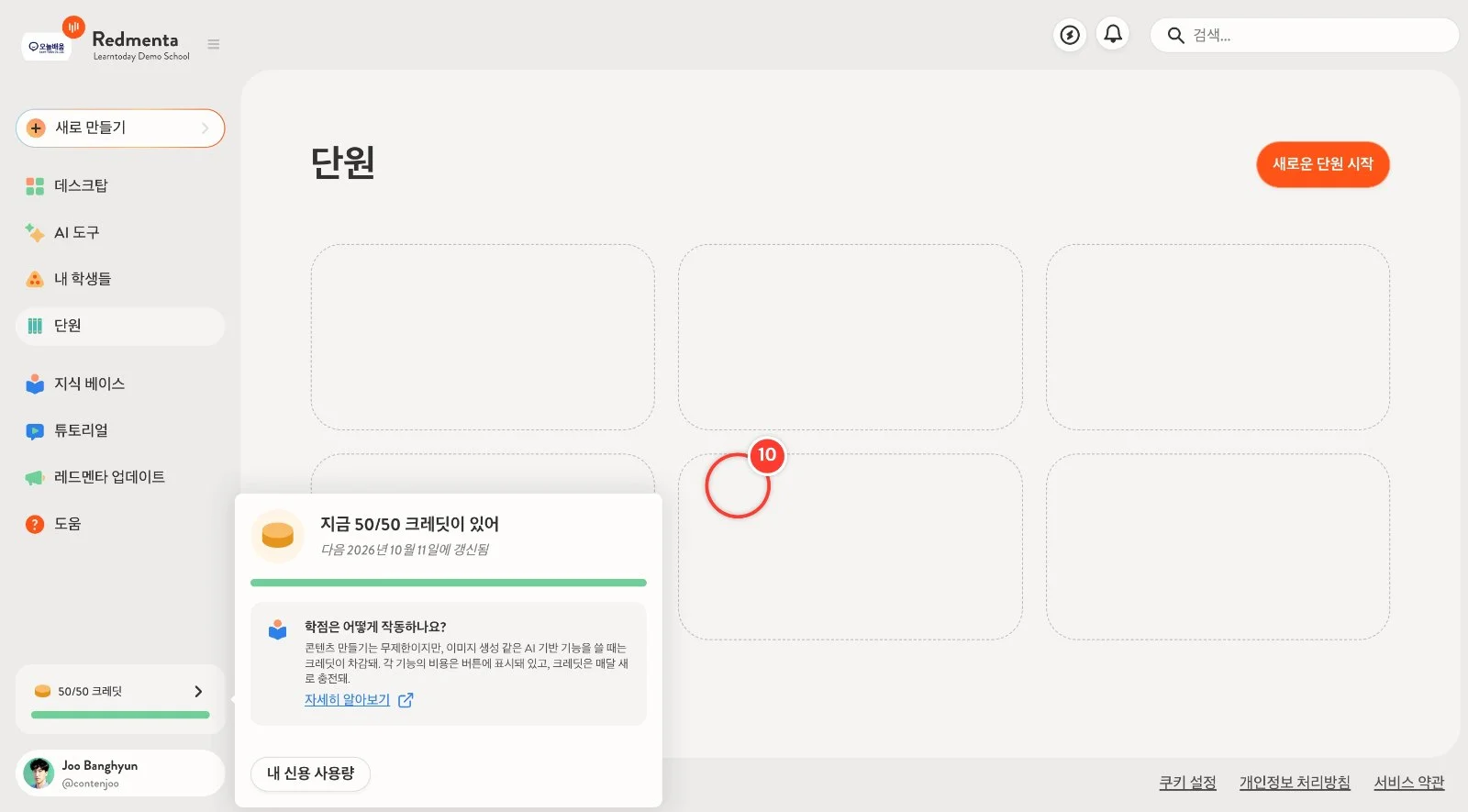Select 단원 in the sidebar
1468x812 pixels.
(x=120, y=326)
